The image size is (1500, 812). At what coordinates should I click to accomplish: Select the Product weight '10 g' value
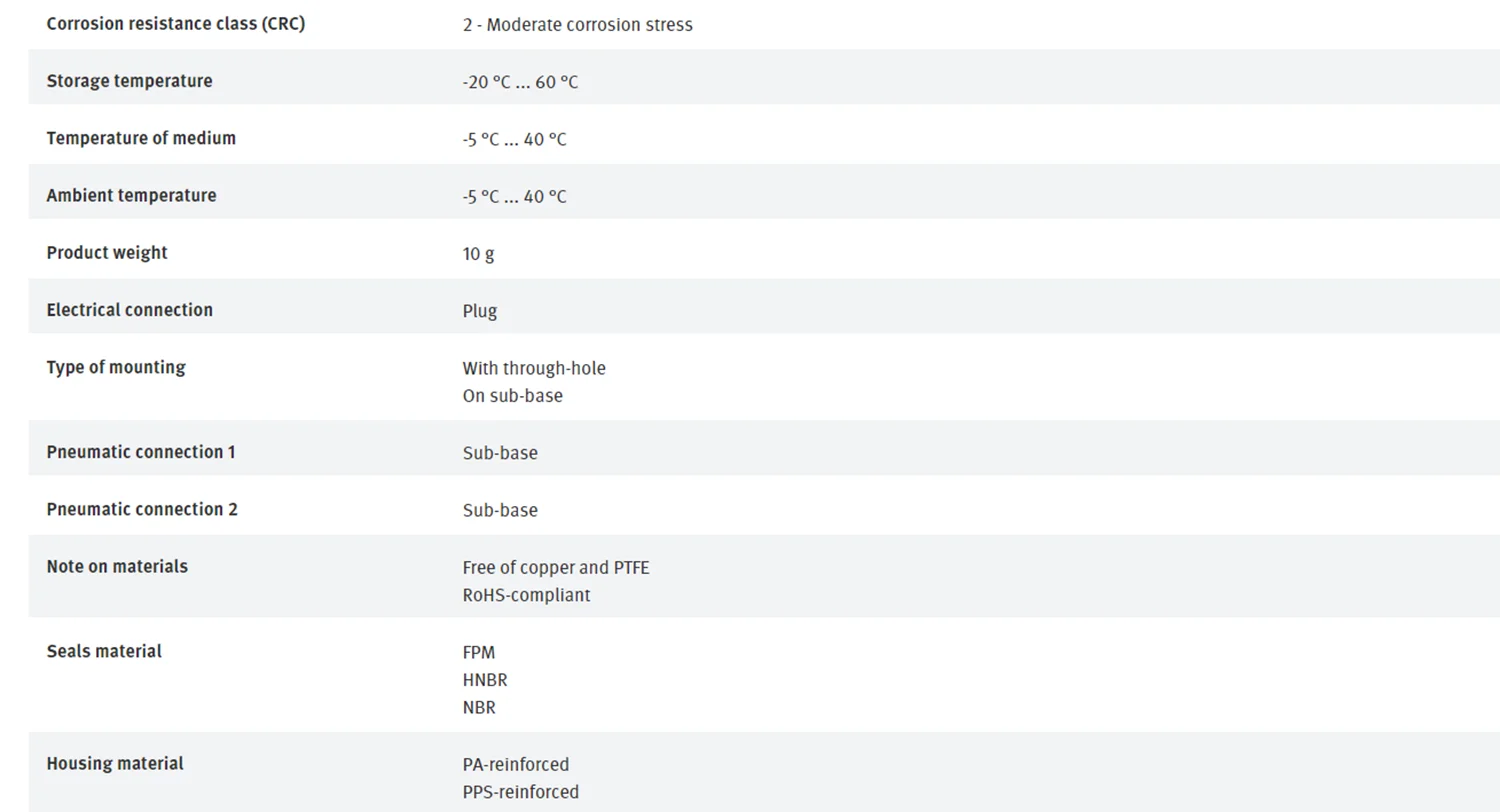478,254
